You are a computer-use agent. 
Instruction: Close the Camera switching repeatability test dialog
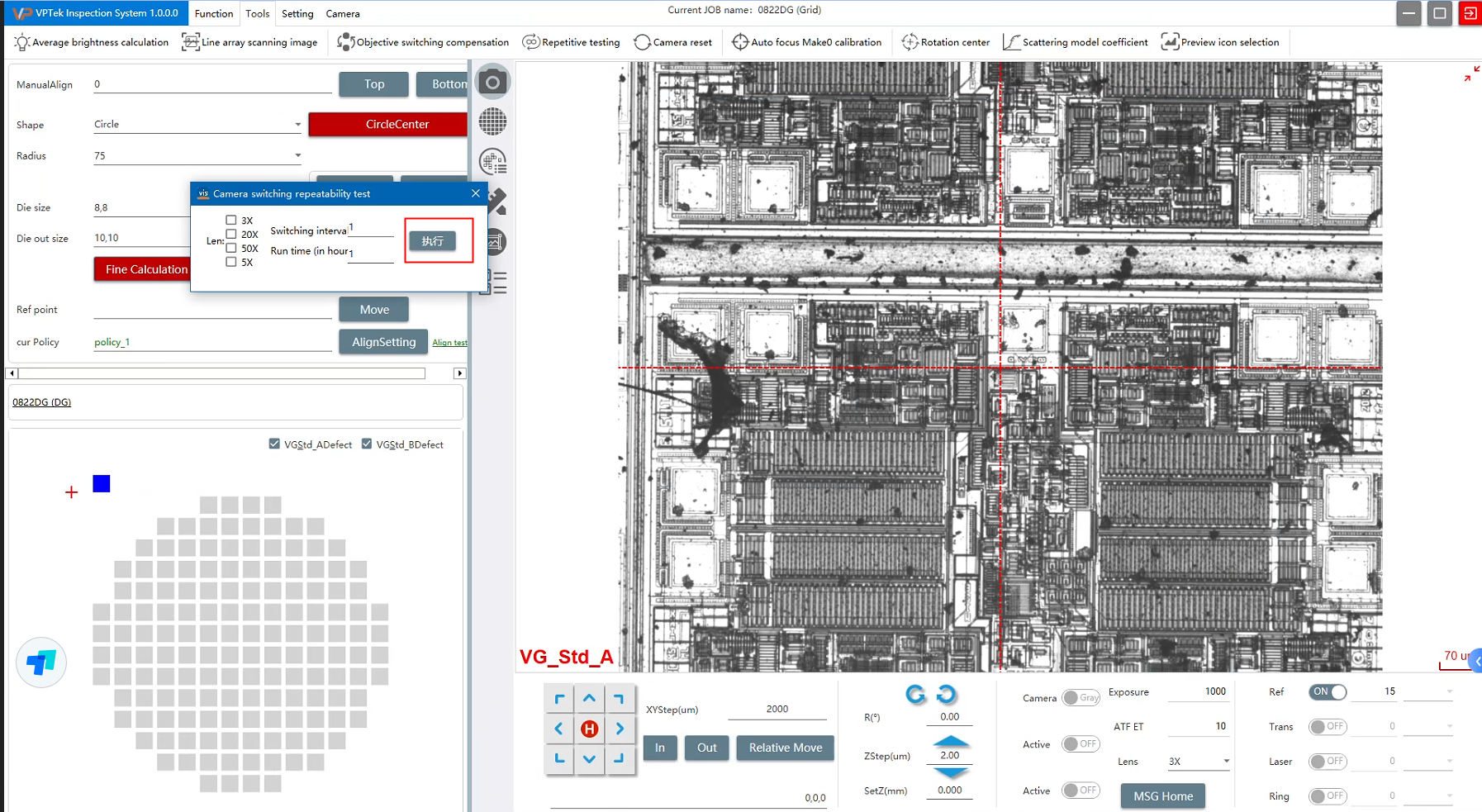pos(475,193)
